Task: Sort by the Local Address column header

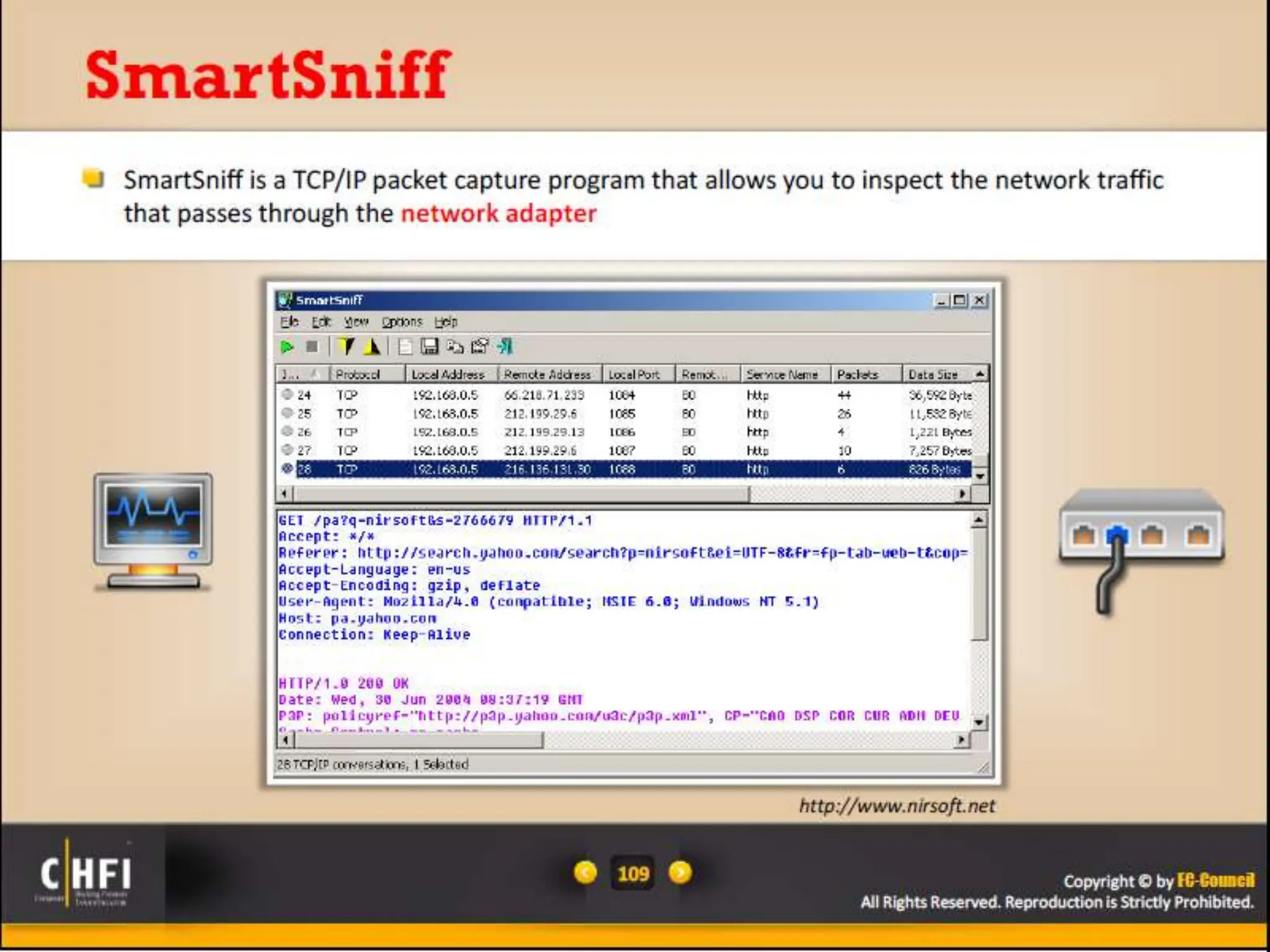Action: [451, 374]
